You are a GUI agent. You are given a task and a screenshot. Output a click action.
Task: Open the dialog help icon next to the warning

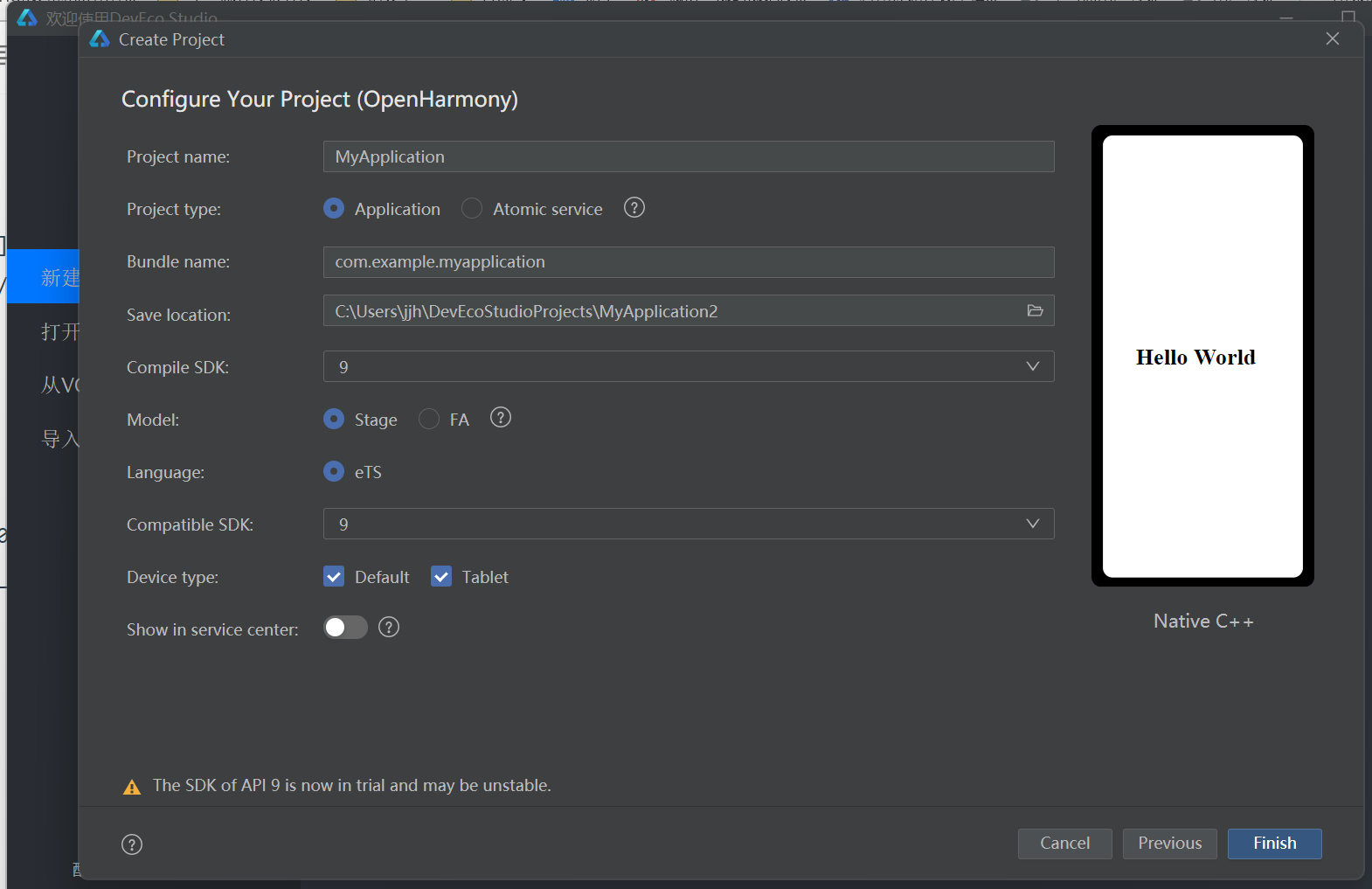click(x=132, y=844)
